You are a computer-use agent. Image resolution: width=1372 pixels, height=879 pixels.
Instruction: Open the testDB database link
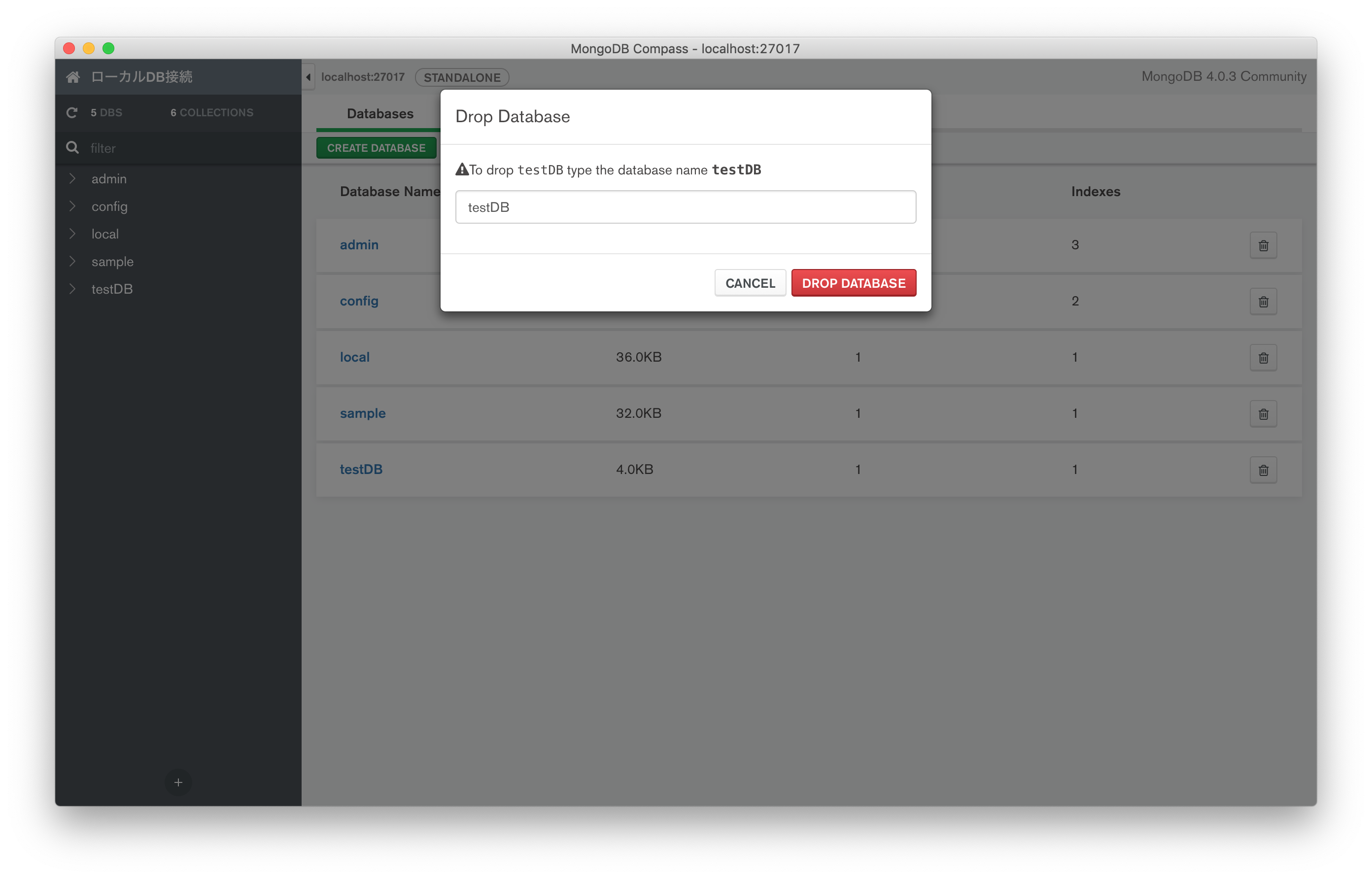pyautogui.click(x=361, y=469)
